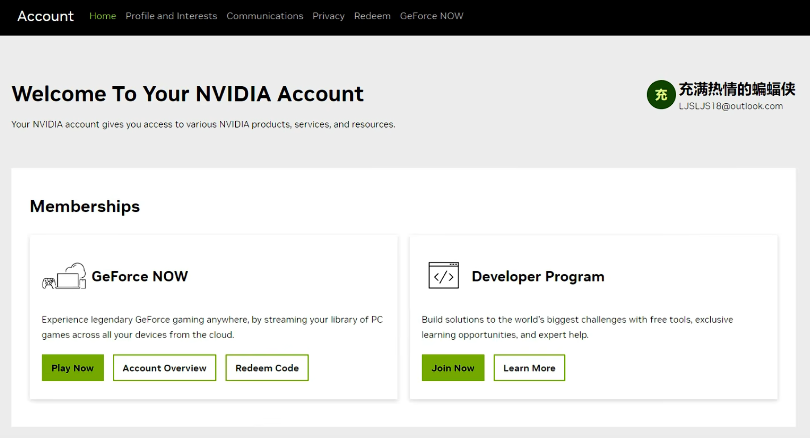Open GeForce NOW in top navigation
The image size is (810, 438).
click(x=431, y=16)
